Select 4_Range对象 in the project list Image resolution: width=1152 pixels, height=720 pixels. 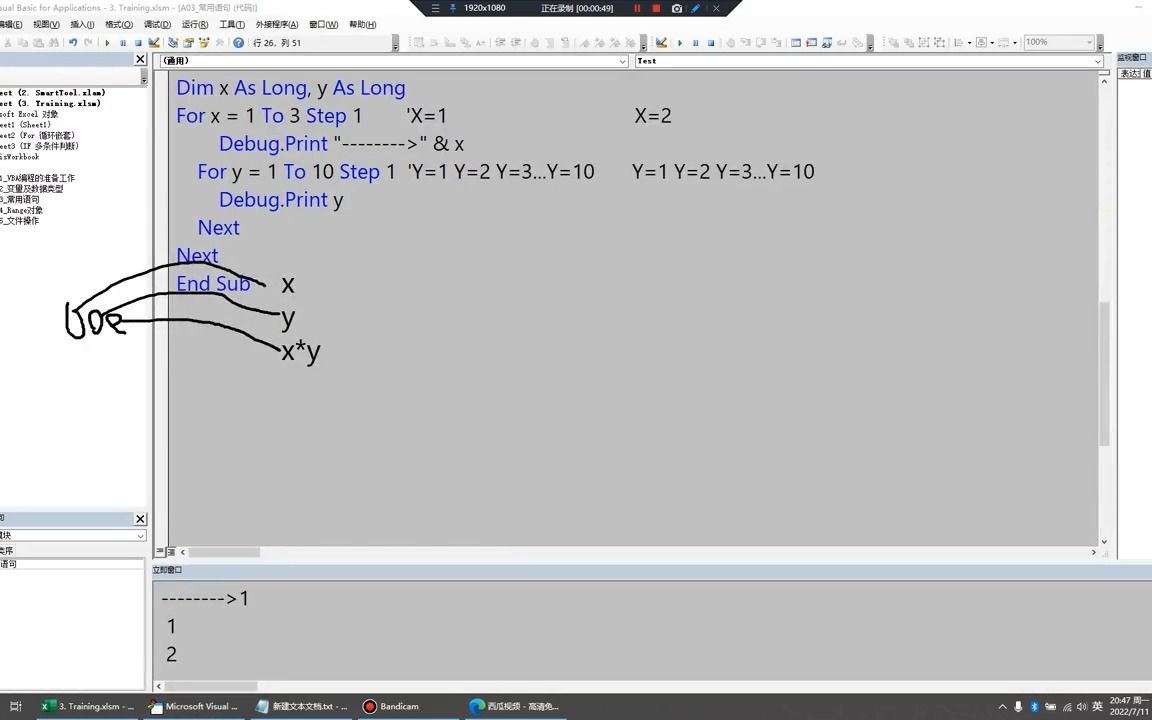[x=20, y=209]
